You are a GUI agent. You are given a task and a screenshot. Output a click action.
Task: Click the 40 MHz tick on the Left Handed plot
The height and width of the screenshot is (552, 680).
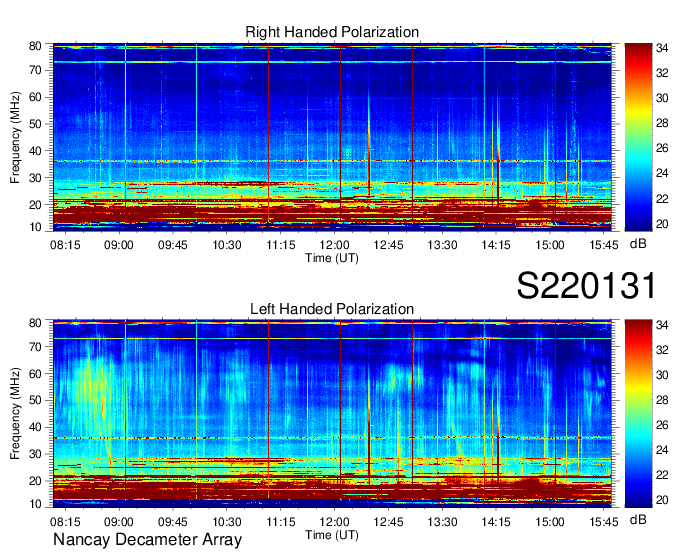click(x=36, y=427)
